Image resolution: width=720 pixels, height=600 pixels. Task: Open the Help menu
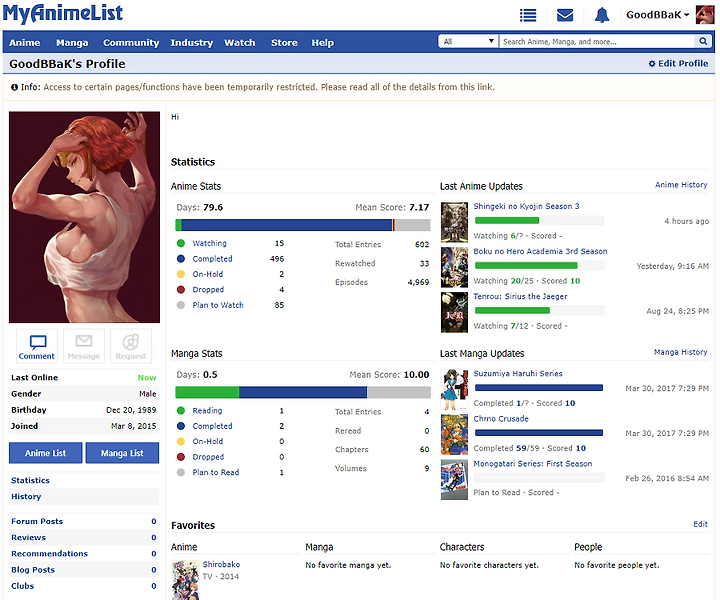tap(323, 43)
